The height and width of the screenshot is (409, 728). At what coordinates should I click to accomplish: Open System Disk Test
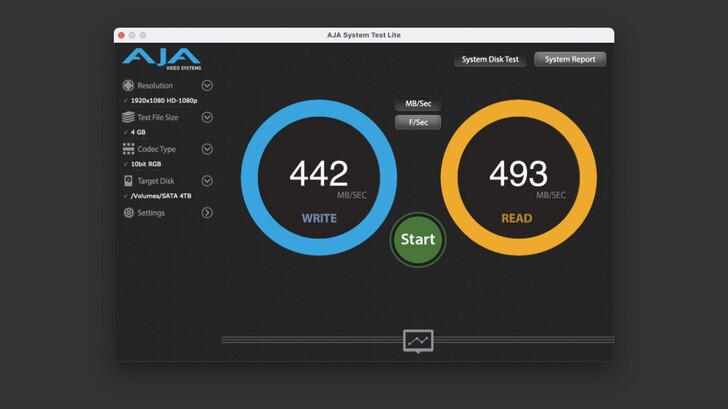point(490,59)
